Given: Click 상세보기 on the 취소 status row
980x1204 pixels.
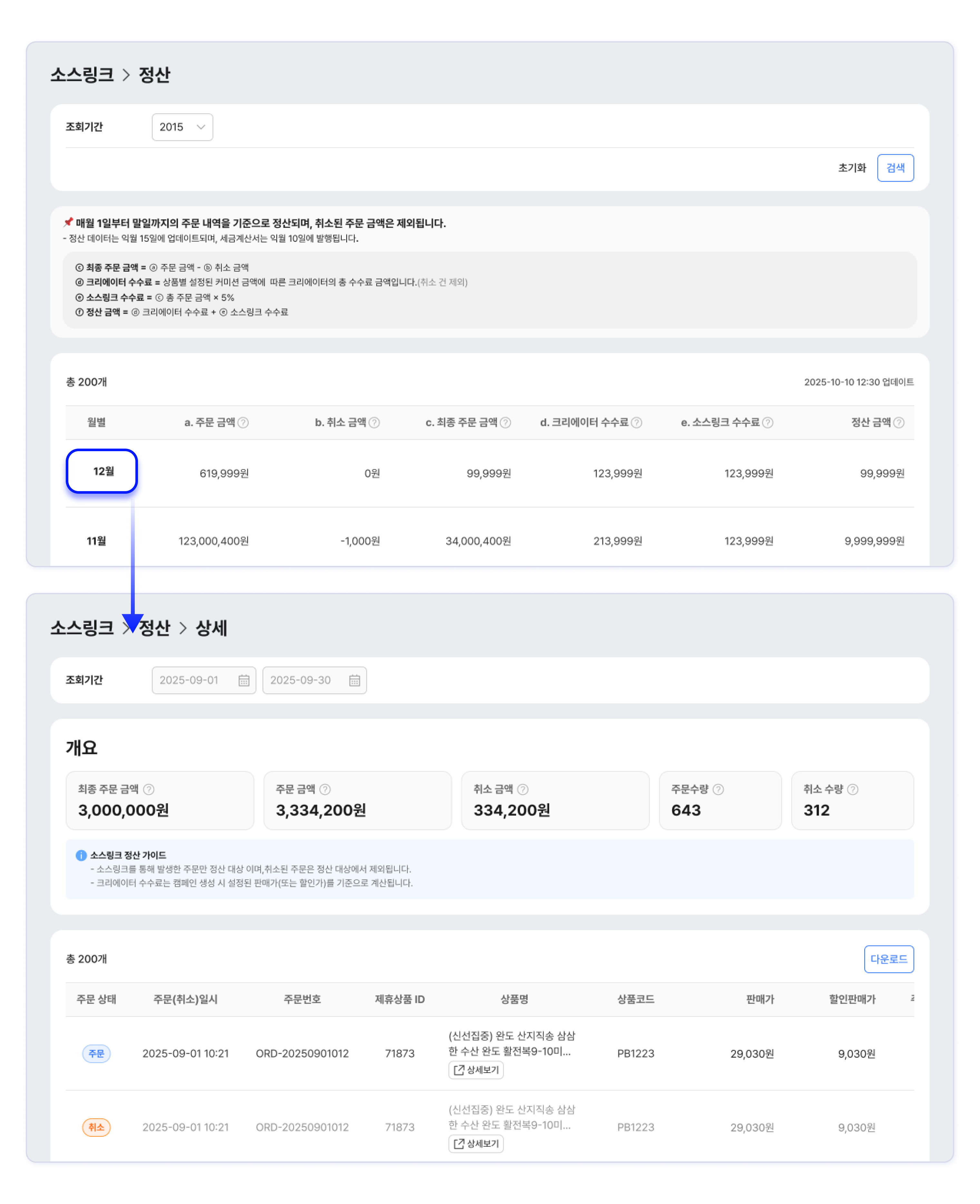Looking at the screenshot, I should click(x=476, y=1144).
